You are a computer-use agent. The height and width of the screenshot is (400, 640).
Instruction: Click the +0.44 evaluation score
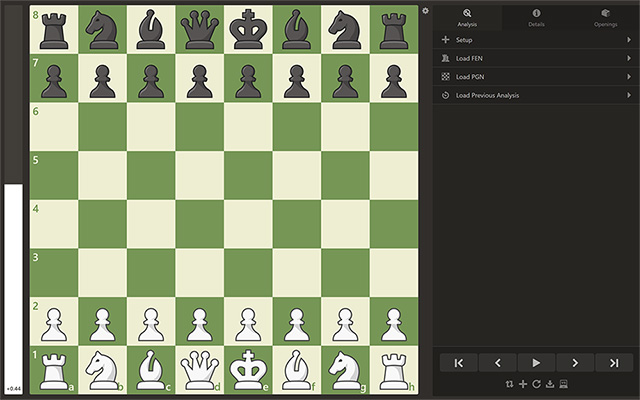coord(13,389)
